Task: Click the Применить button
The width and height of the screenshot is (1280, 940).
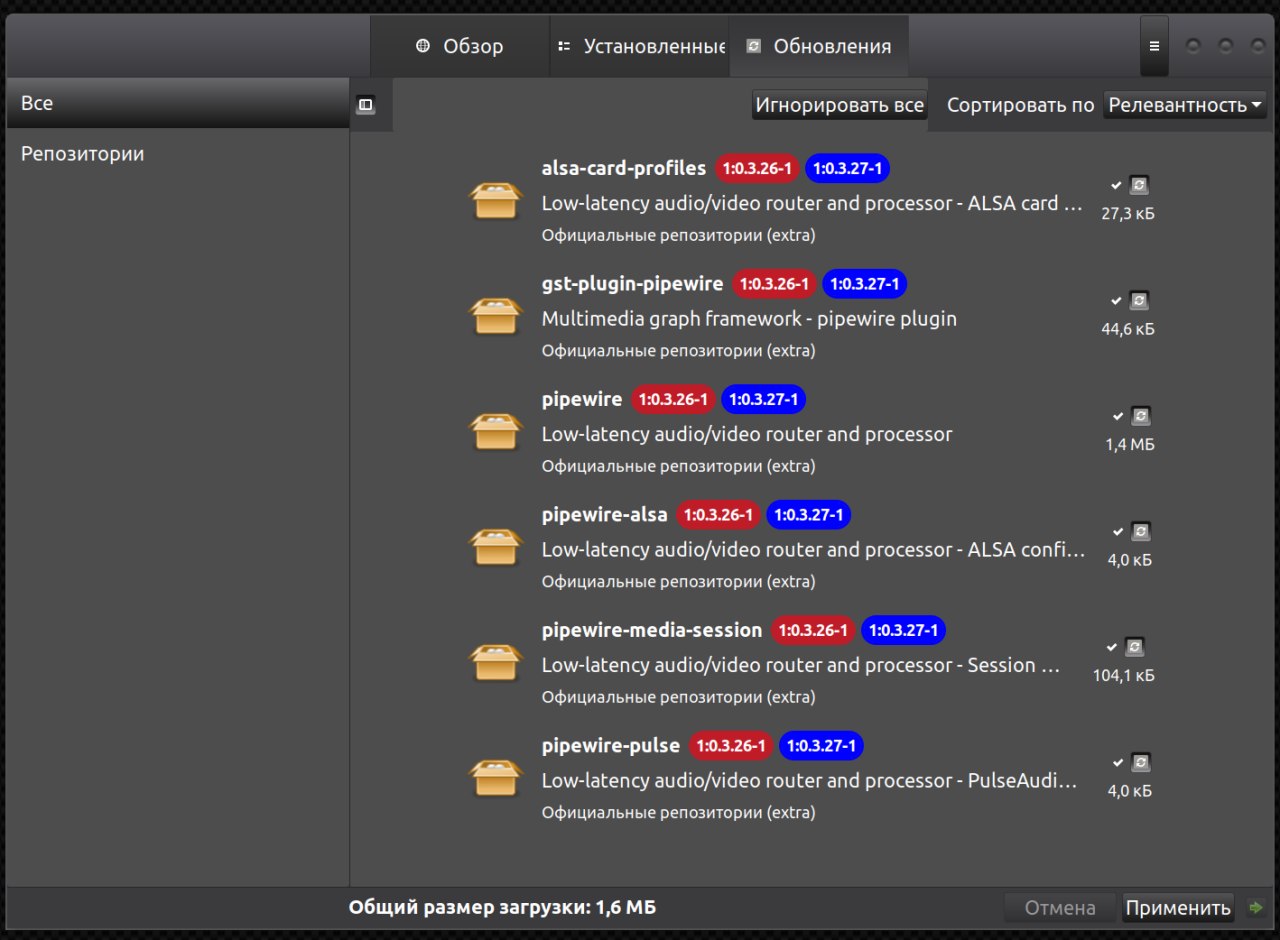Action: click(1178, 908)
